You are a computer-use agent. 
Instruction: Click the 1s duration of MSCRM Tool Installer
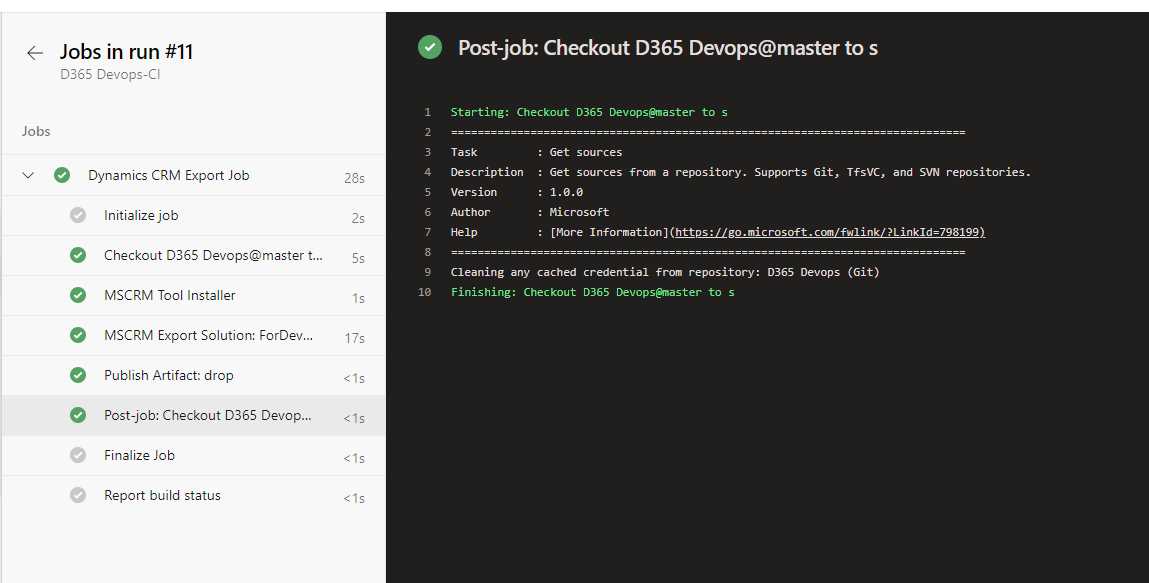pyautogui.click(x=358, y=298)
